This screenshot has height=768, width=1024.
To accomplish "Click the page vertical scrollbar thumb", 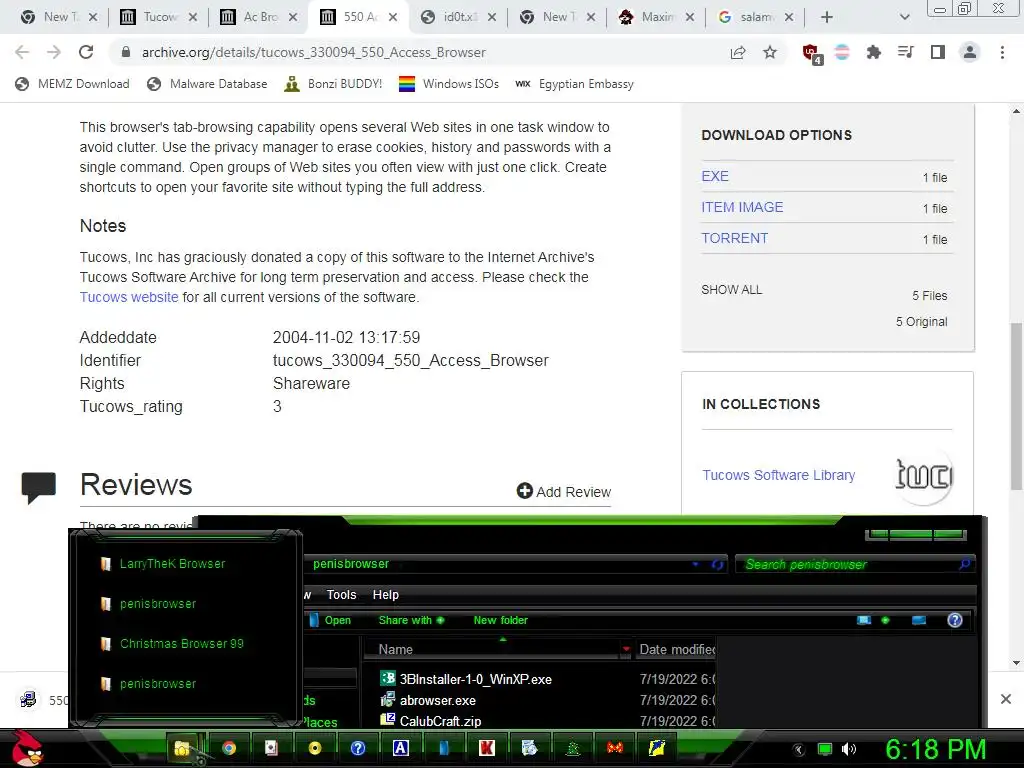I will click(x=1016, y=405).
